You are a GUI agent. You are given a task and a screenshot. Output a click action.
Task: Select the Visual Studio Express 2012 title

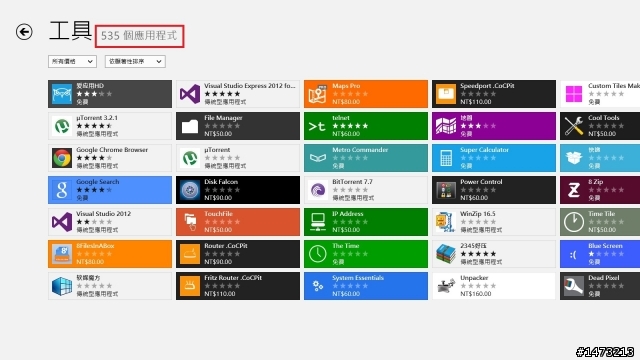(x=249, y=86)
